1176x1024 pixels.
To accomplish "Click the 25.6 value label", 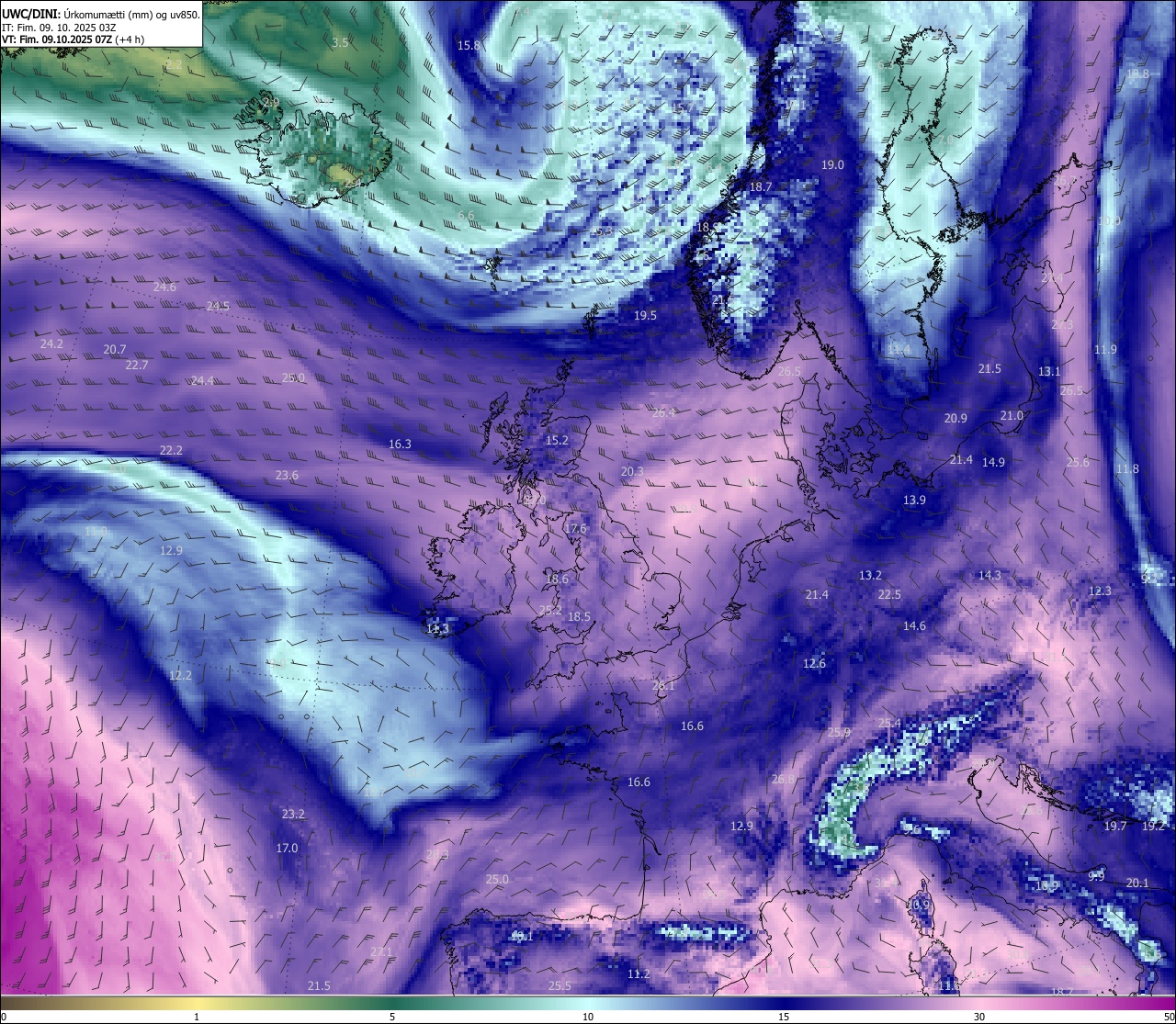I will click(x=1078, y=463).
